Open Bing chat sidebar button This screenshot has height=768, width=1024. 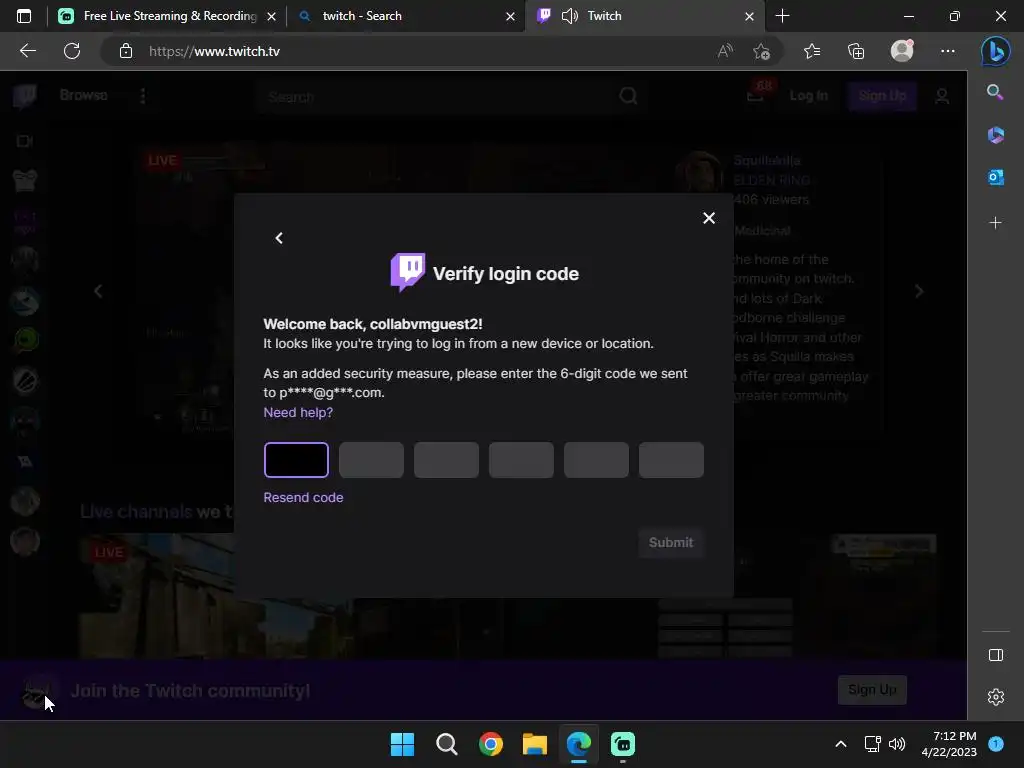click(995, 51)
